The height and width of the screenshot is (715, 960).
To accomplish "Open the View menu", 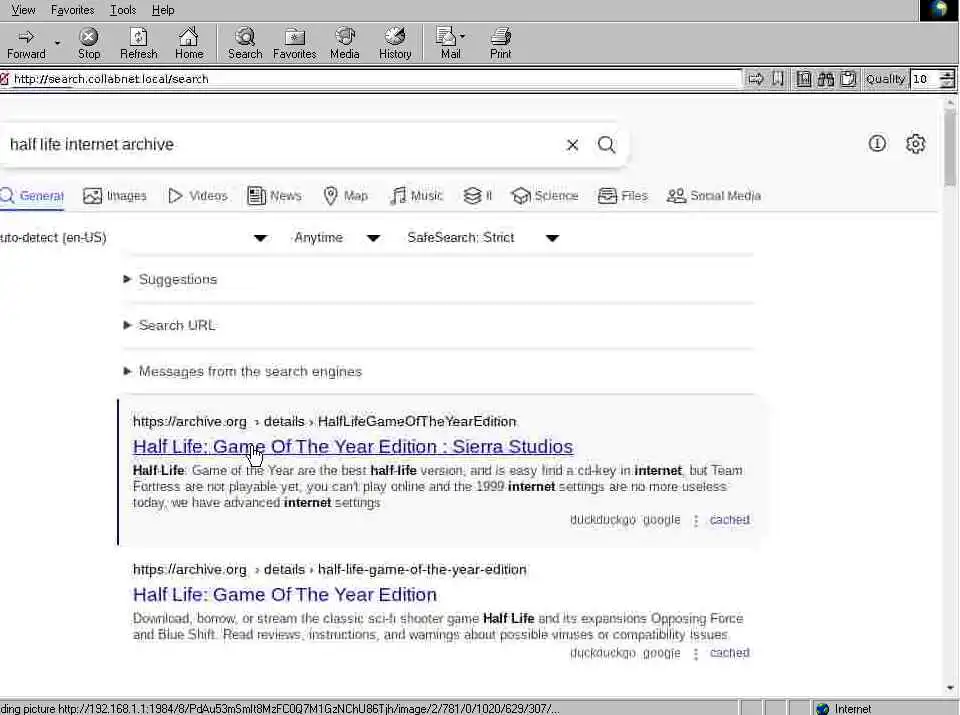I will point(23,10).
